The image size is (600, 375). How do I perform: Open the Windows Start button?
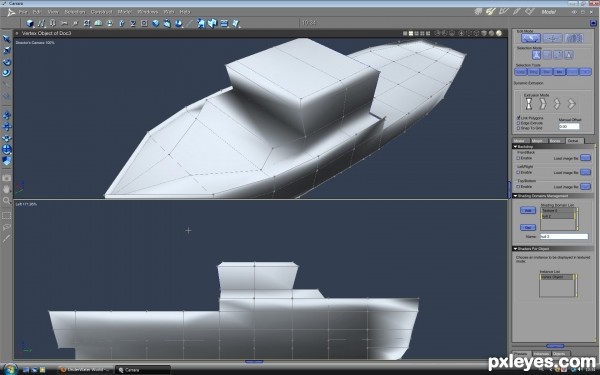10,369
